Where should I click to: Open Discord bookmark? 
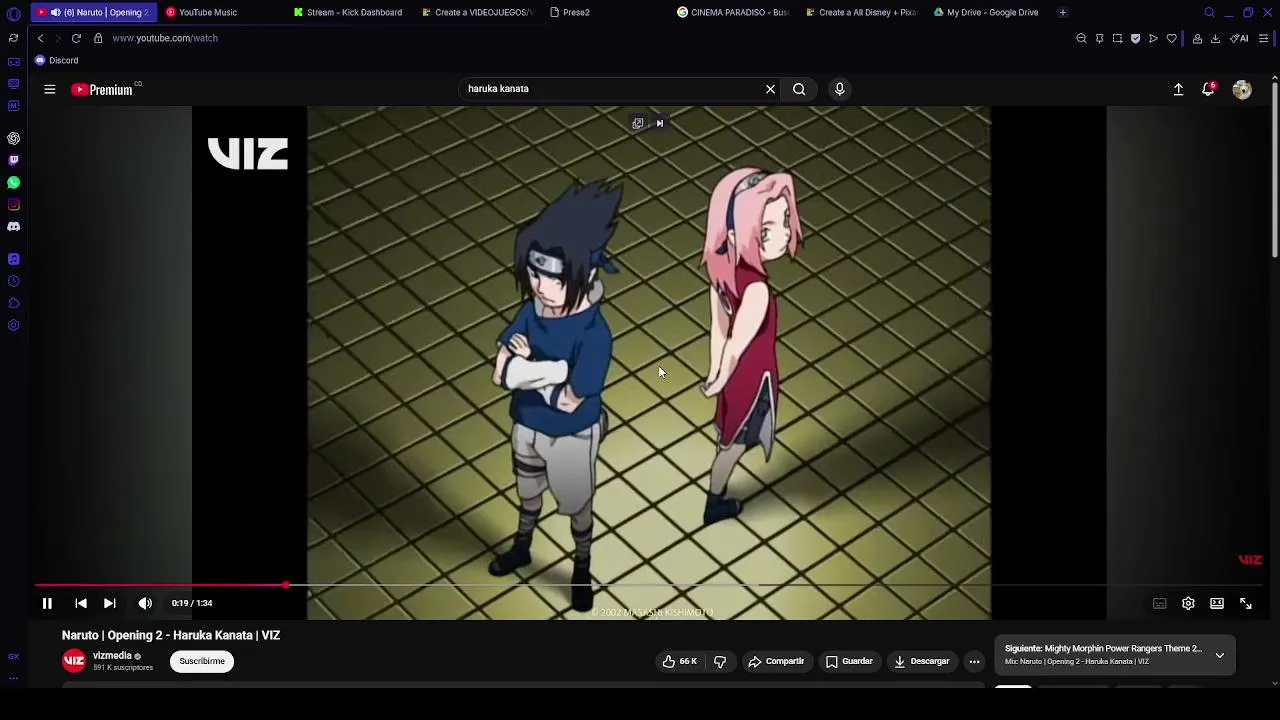tap(56, 60)
